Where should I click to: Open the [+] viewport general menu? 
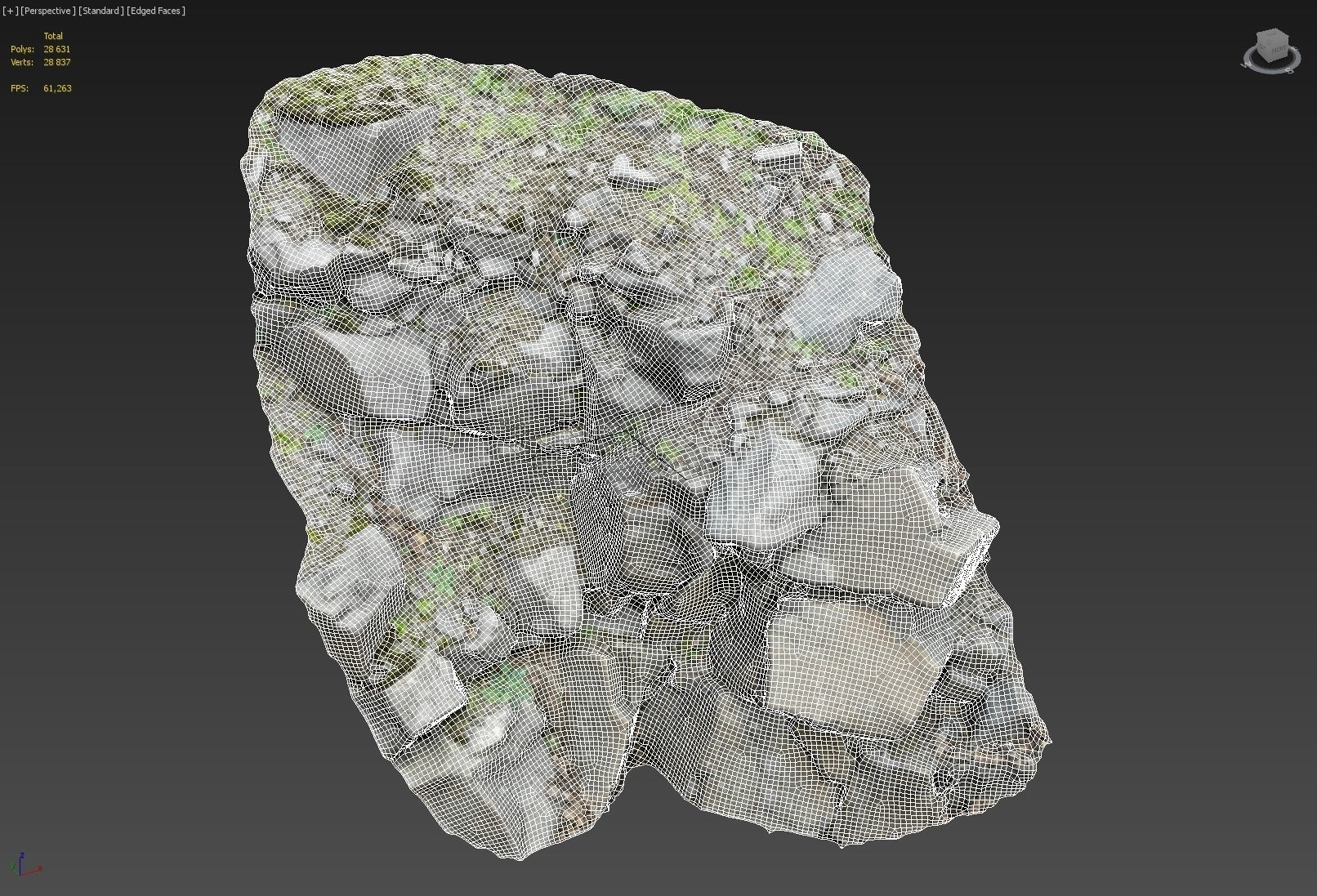pyautogui.click(x=11, y=11)
